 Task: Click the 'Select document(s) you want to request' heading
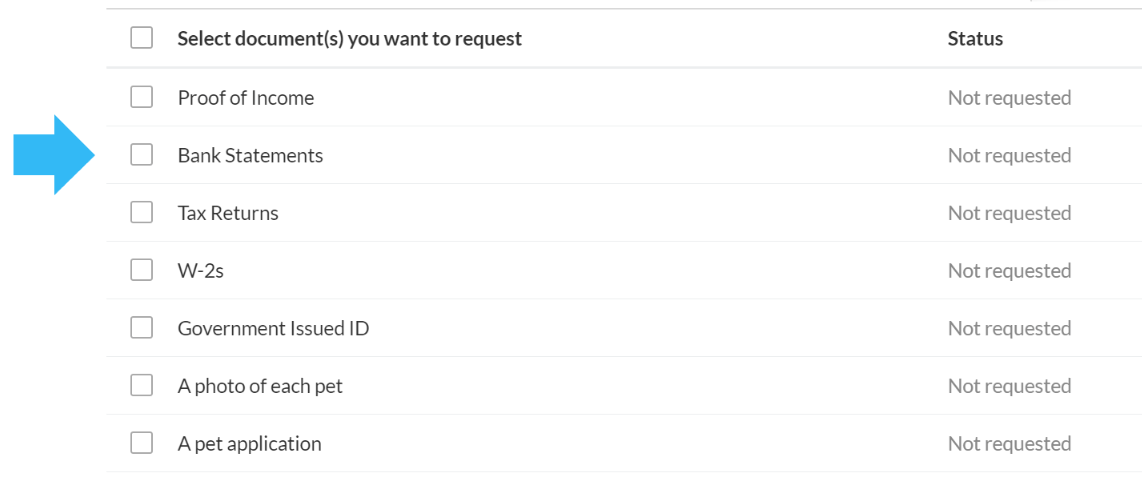click(x=350, y=39)
